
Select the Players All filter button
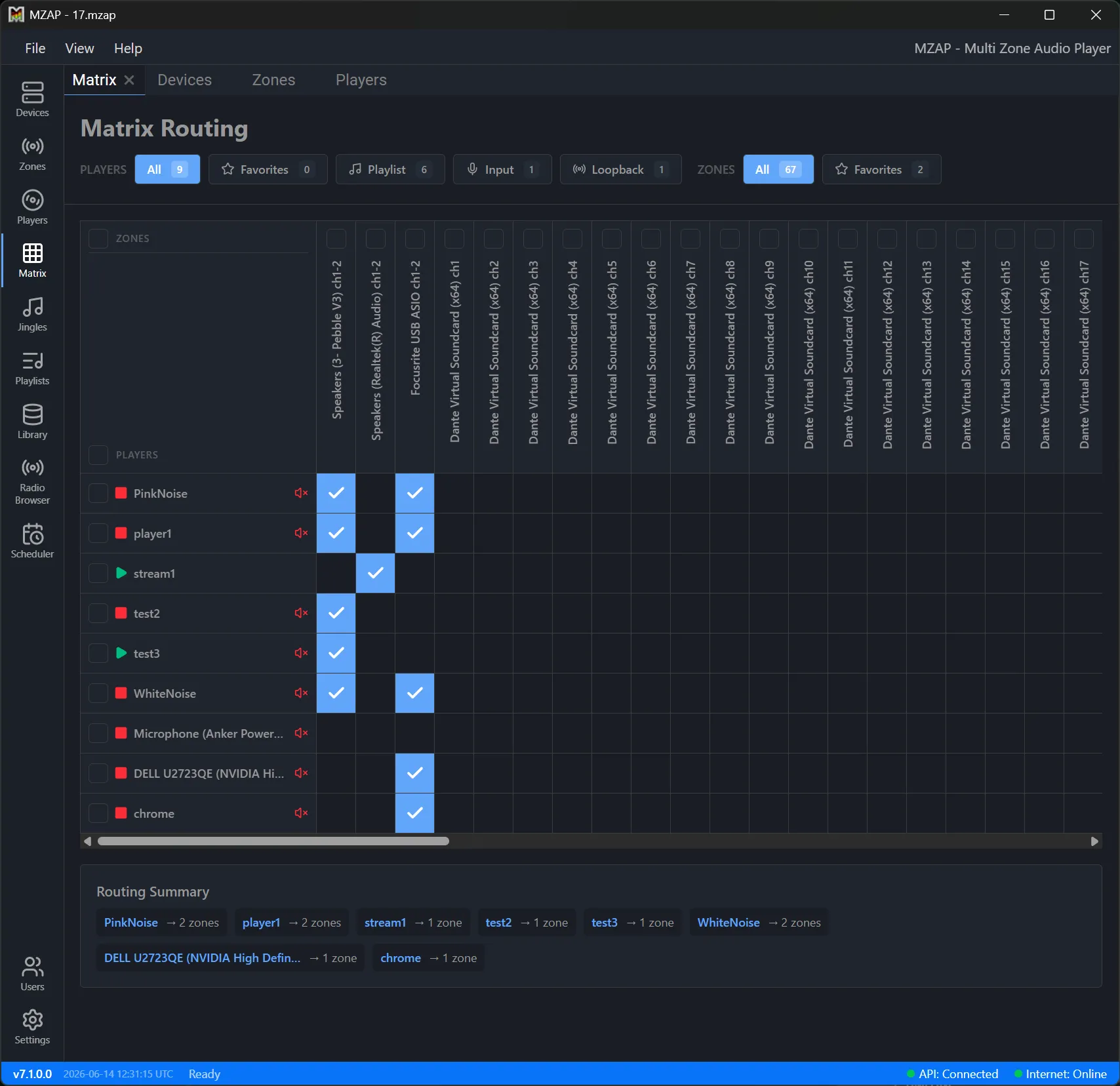pos(167,169)
